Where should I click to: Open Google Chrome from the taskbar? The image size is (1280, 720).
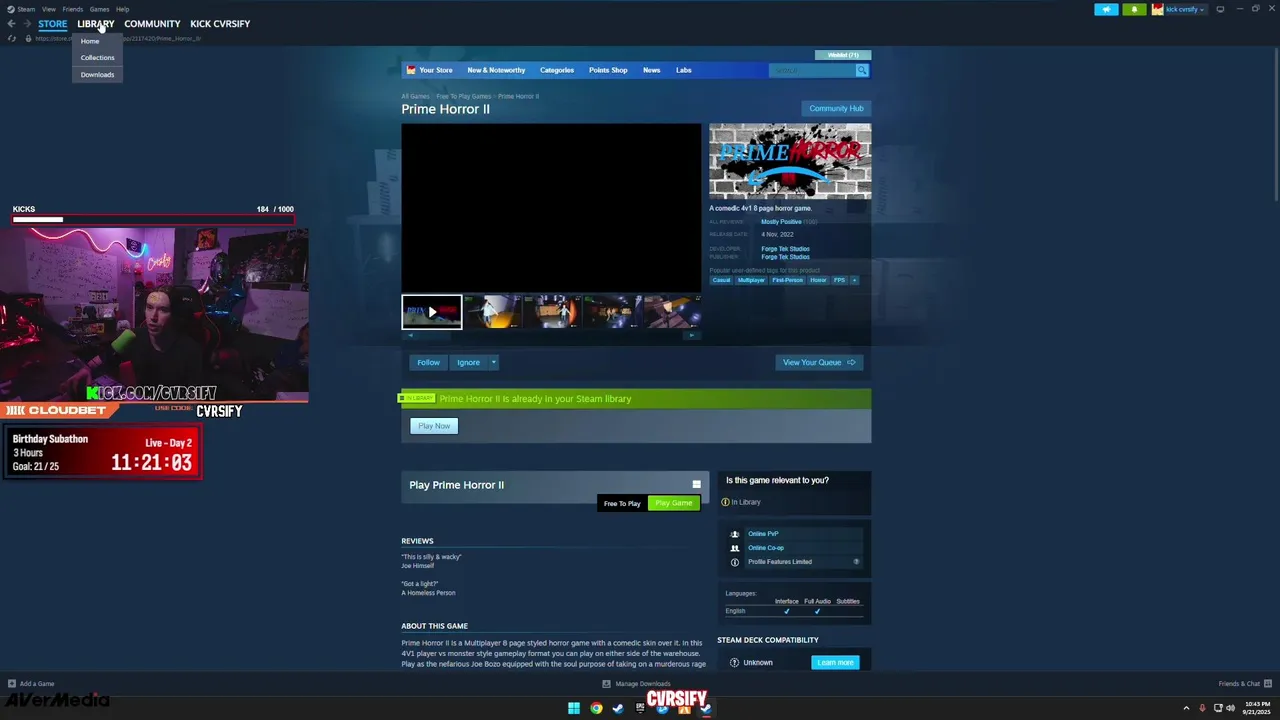click(x=596, y=708)
